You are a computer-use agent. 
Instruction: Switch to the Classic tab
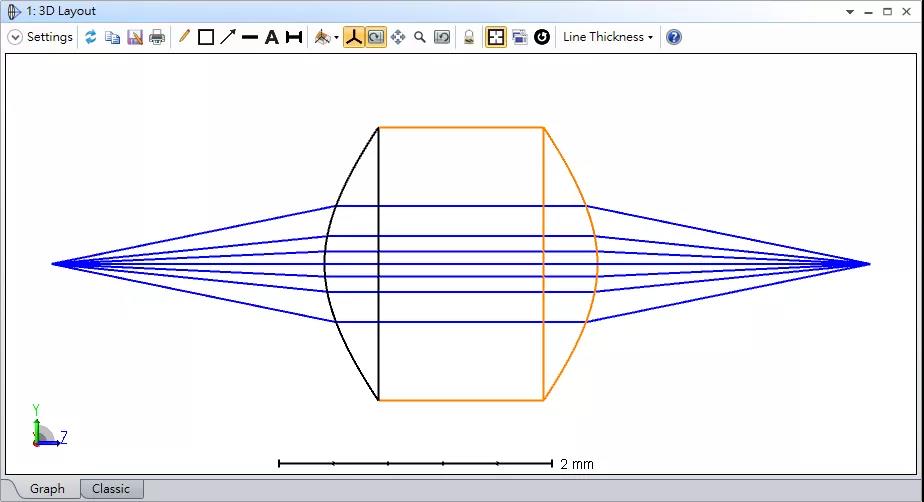[x=111, y=489]
